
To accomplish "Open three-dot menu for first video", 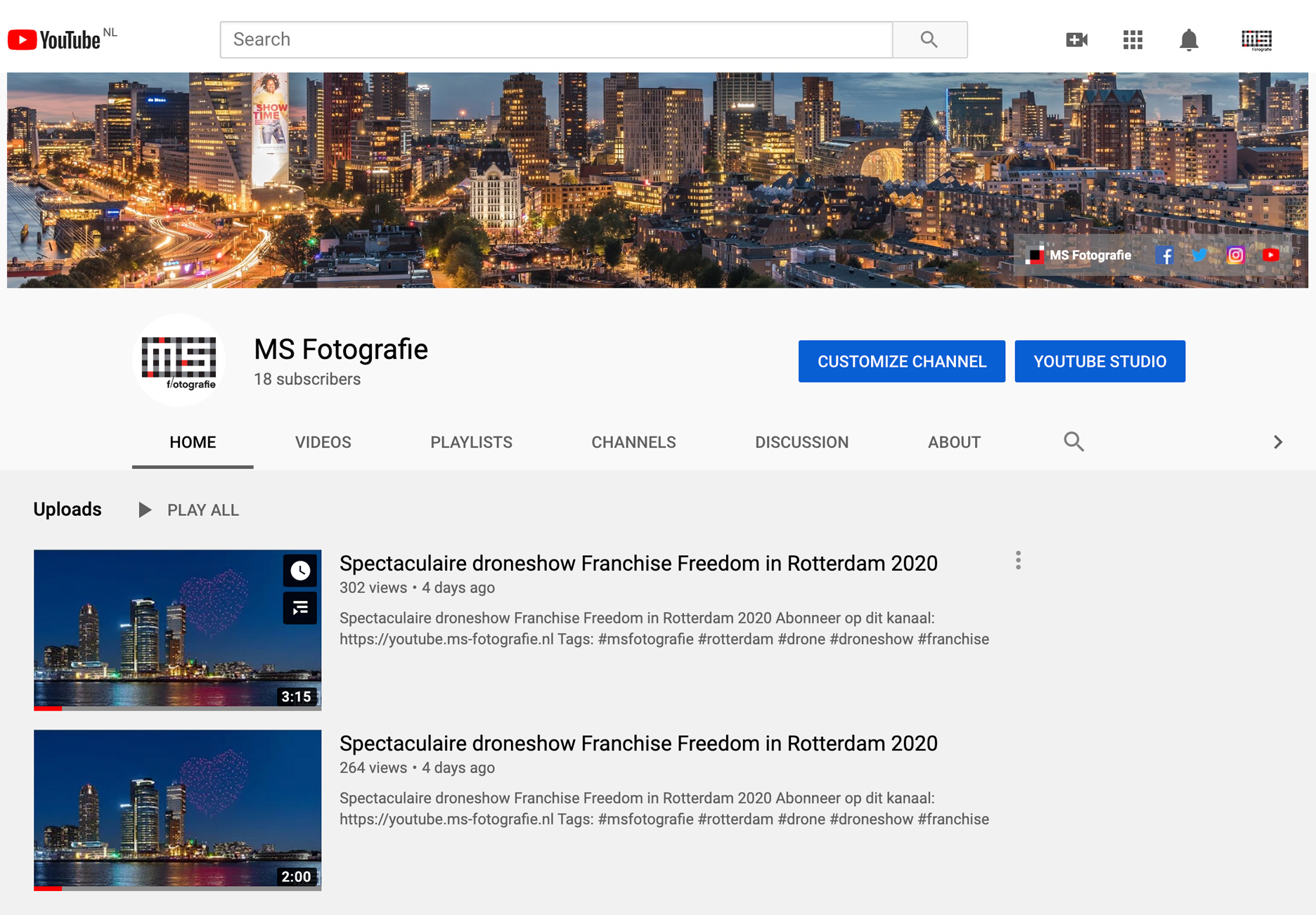I will (x=1018, y=560).
